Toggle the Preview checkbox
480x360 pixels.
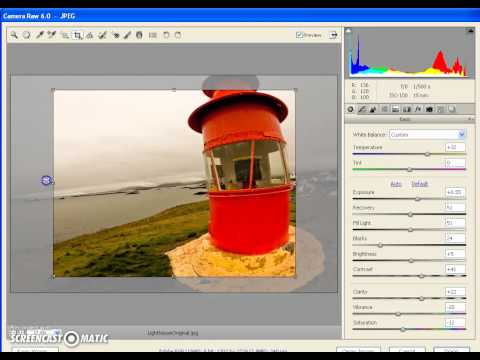coord(299,35)
